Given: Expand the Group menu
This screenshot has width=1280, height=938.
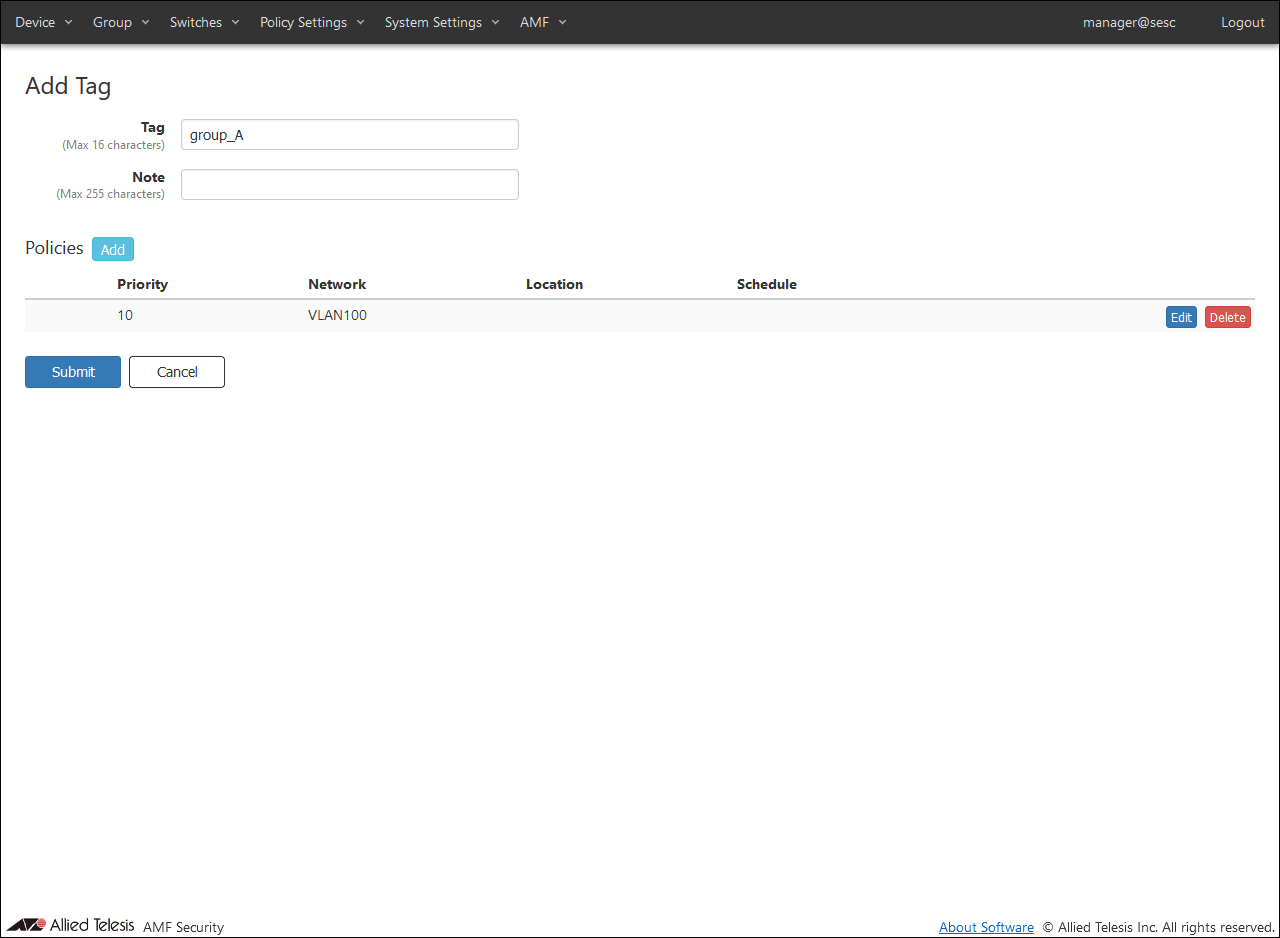Looking at the screenshot, I should (x=120, y=22).
